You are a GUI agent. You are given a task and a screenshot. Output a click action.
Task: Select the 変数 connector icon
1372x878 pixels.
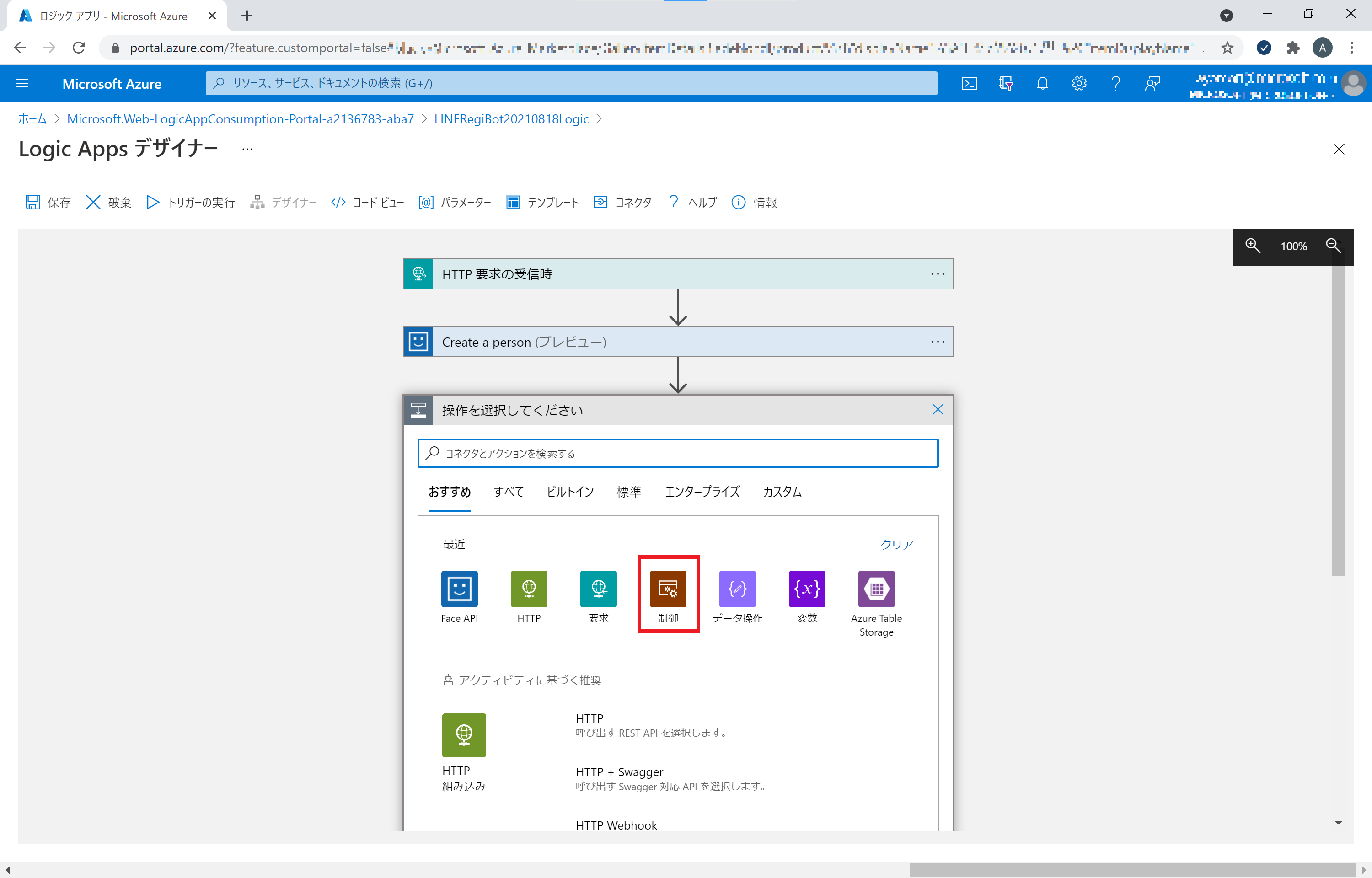click(807, 589)
